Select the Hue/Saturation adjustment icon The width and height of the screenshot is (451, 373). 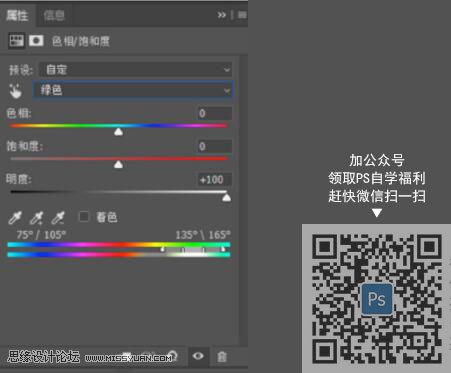pos(16,41)
